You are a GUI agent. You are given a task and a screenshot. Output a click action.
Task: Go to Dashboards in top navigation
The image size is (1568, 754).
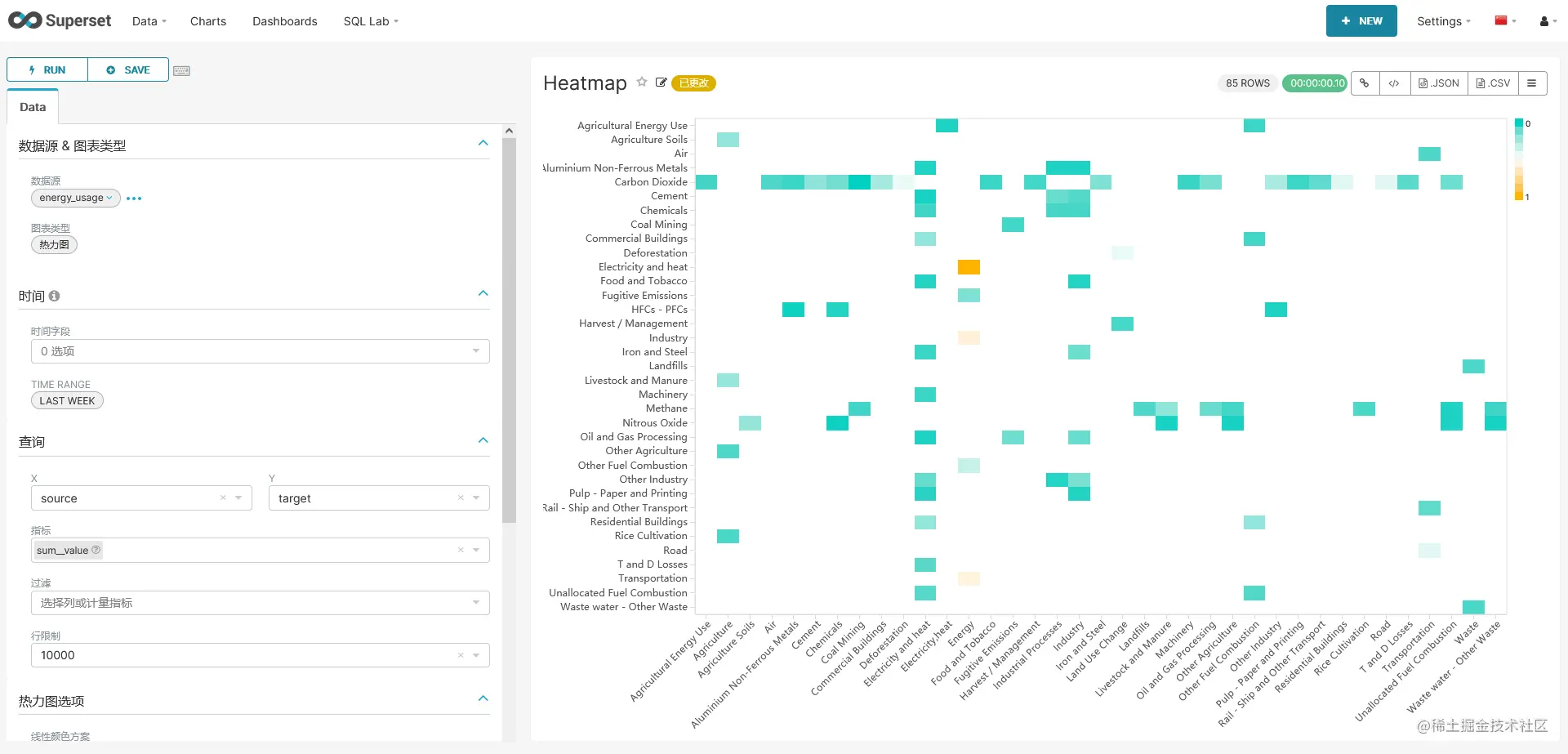tap(284, 21)
